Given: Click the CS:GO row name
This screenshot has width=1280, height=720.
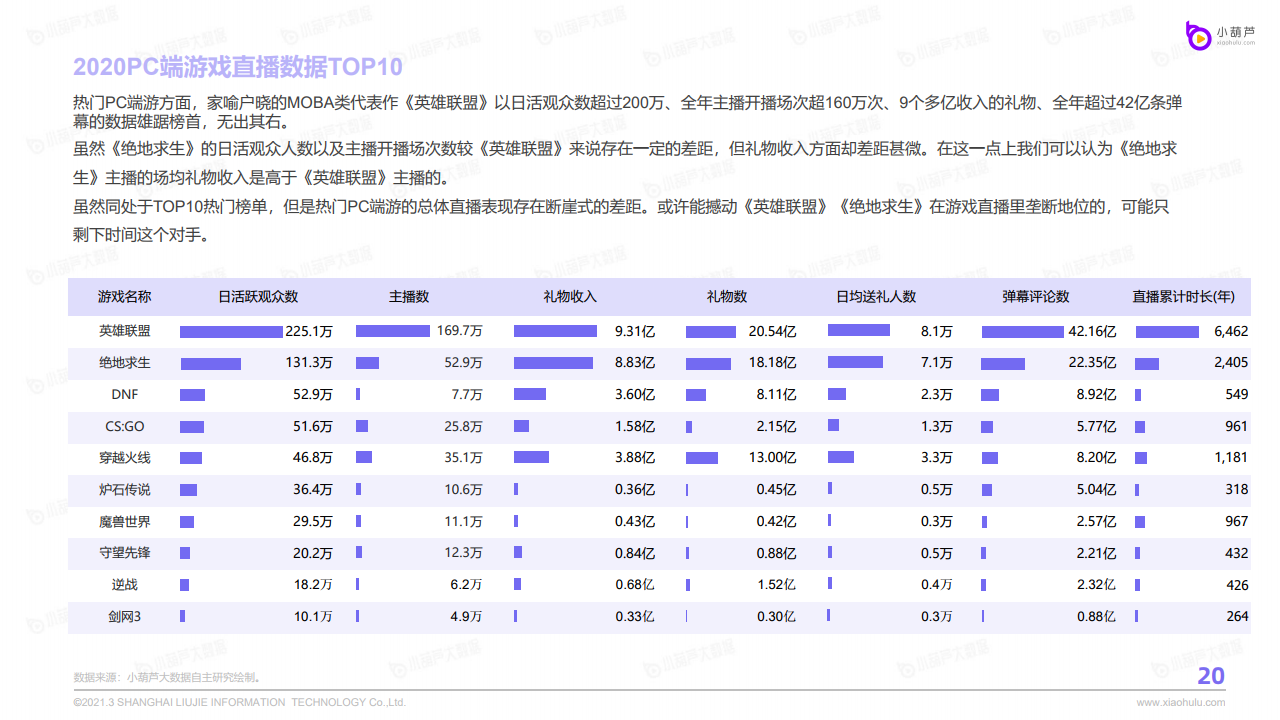Looking at the screenshot, I should (x=124, y=426).
